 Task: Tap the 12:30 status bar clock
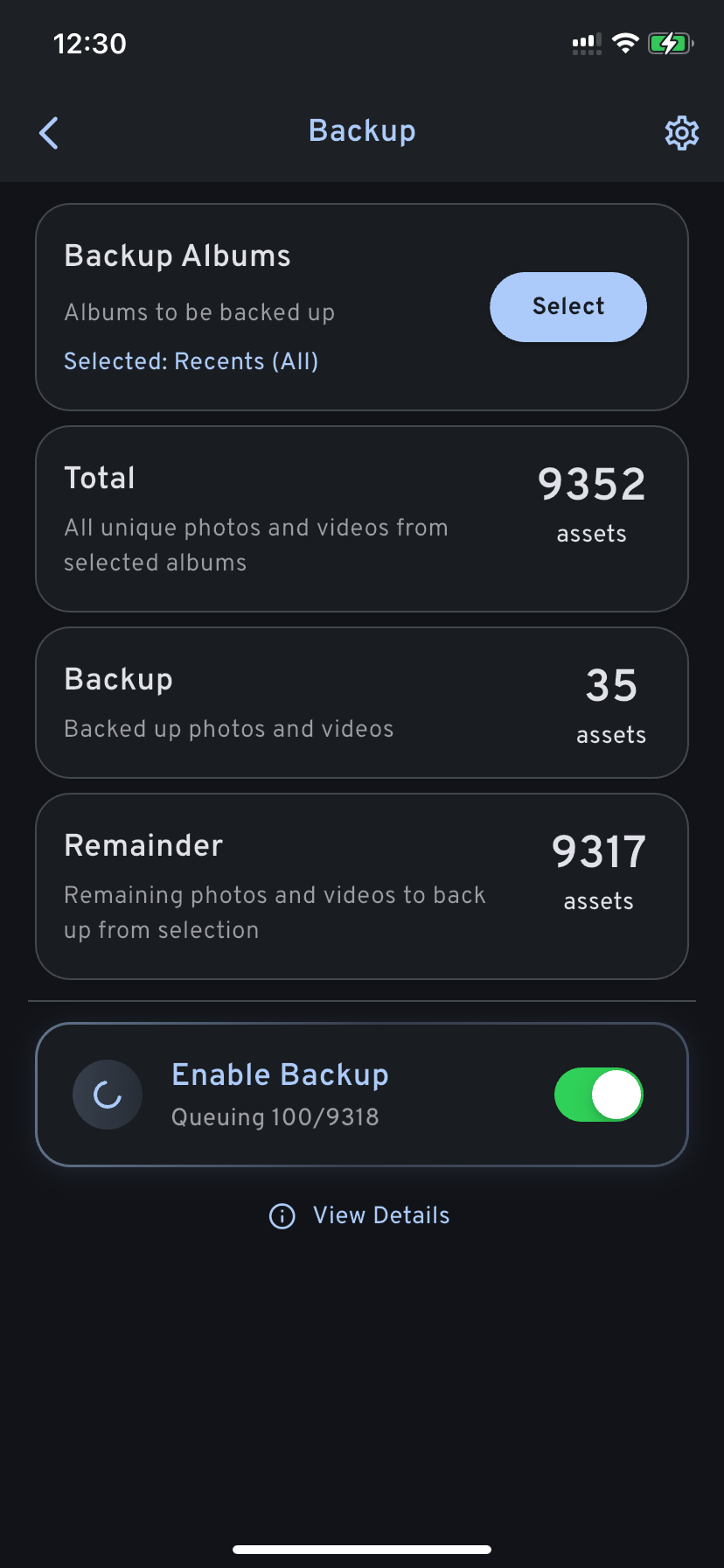pos(90,44)
